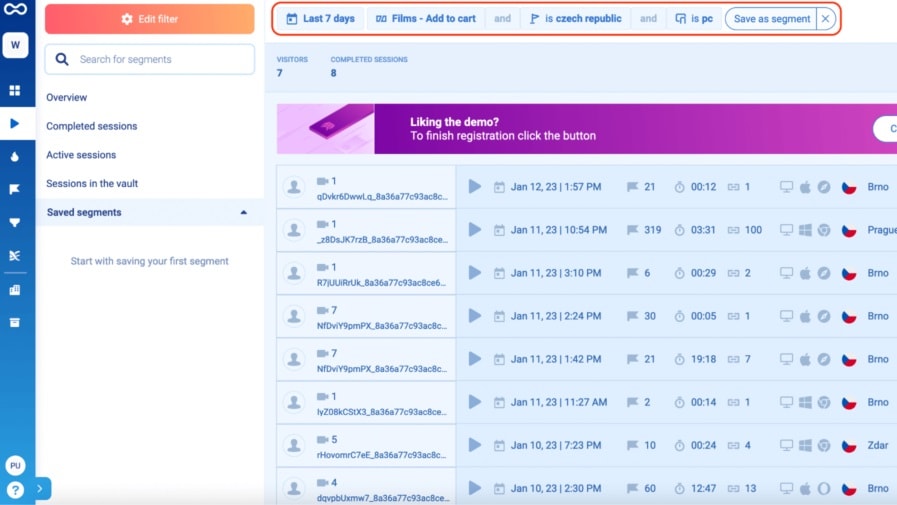Play the Jan 11, 23 1:42 PM session
This screenshot has width=897, height=505.
click(x=475, y=359)
